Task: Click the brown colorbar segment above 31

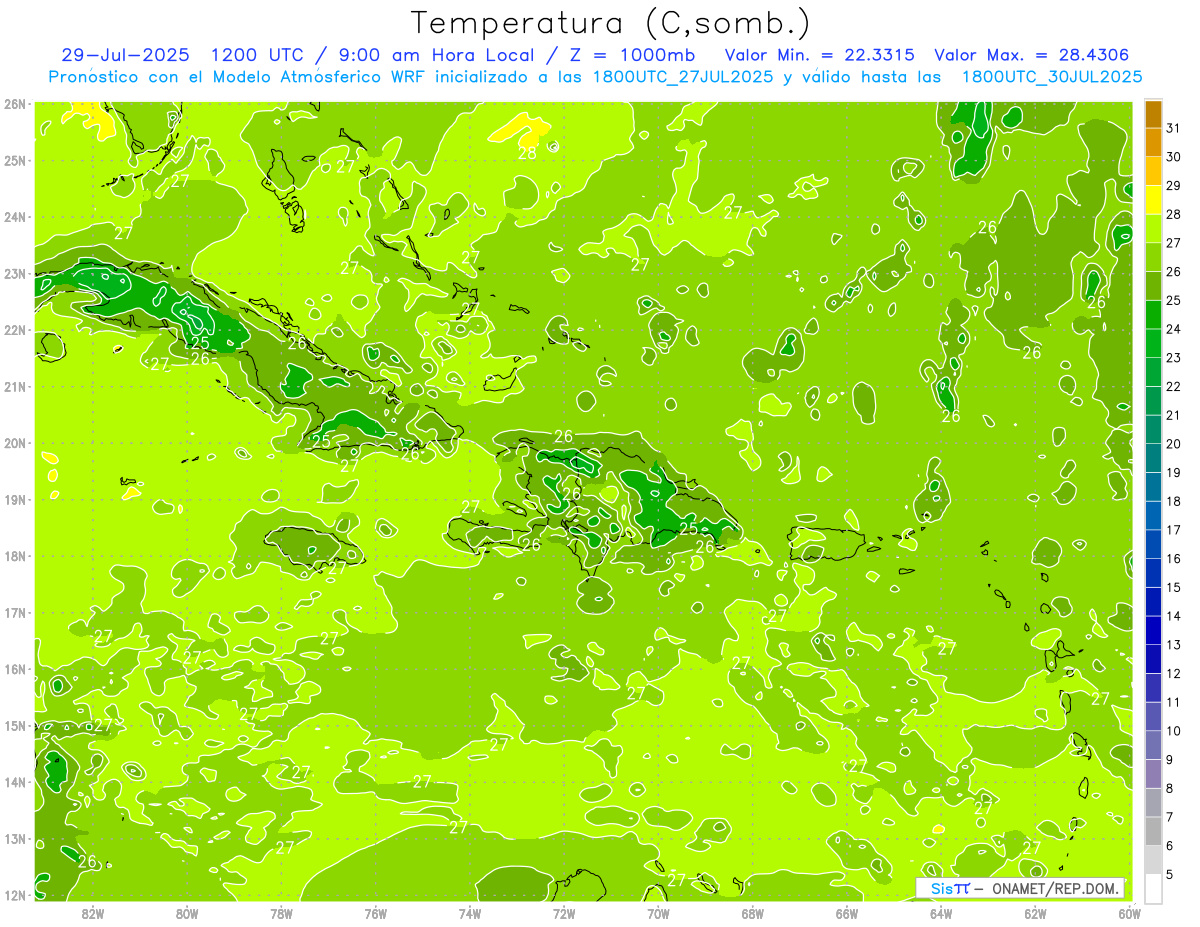Action: coord(1153,114)
